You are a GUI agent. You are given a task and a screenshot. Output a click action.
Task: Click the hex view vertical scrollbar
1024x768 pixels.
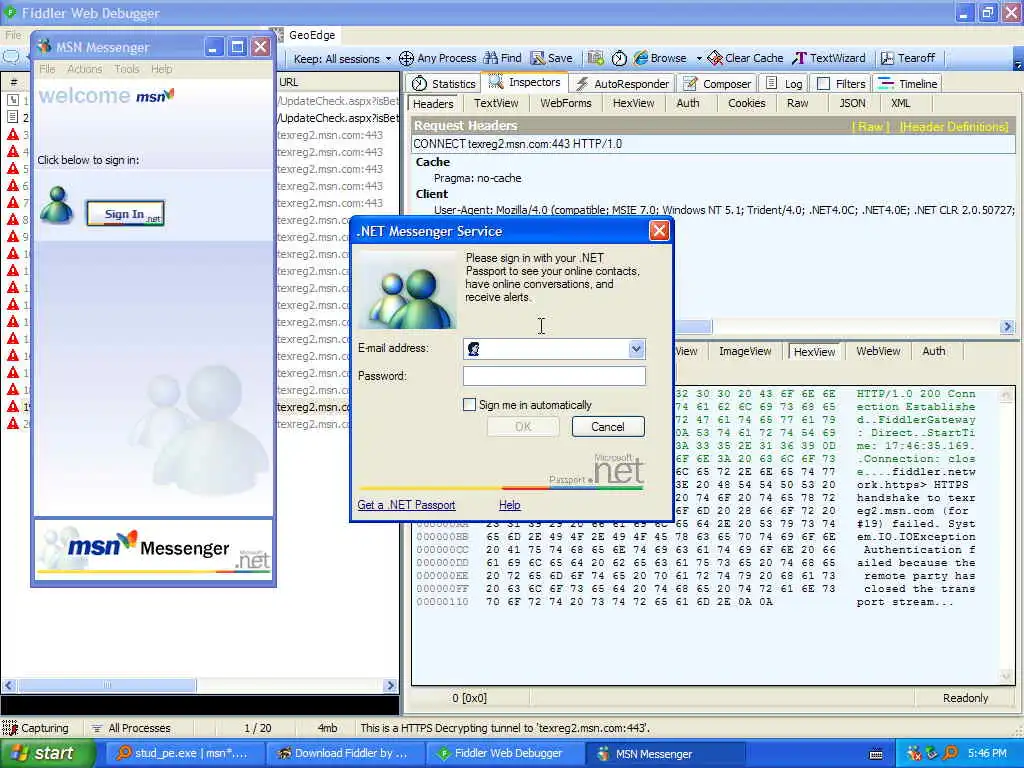(x=1007, y=536)
